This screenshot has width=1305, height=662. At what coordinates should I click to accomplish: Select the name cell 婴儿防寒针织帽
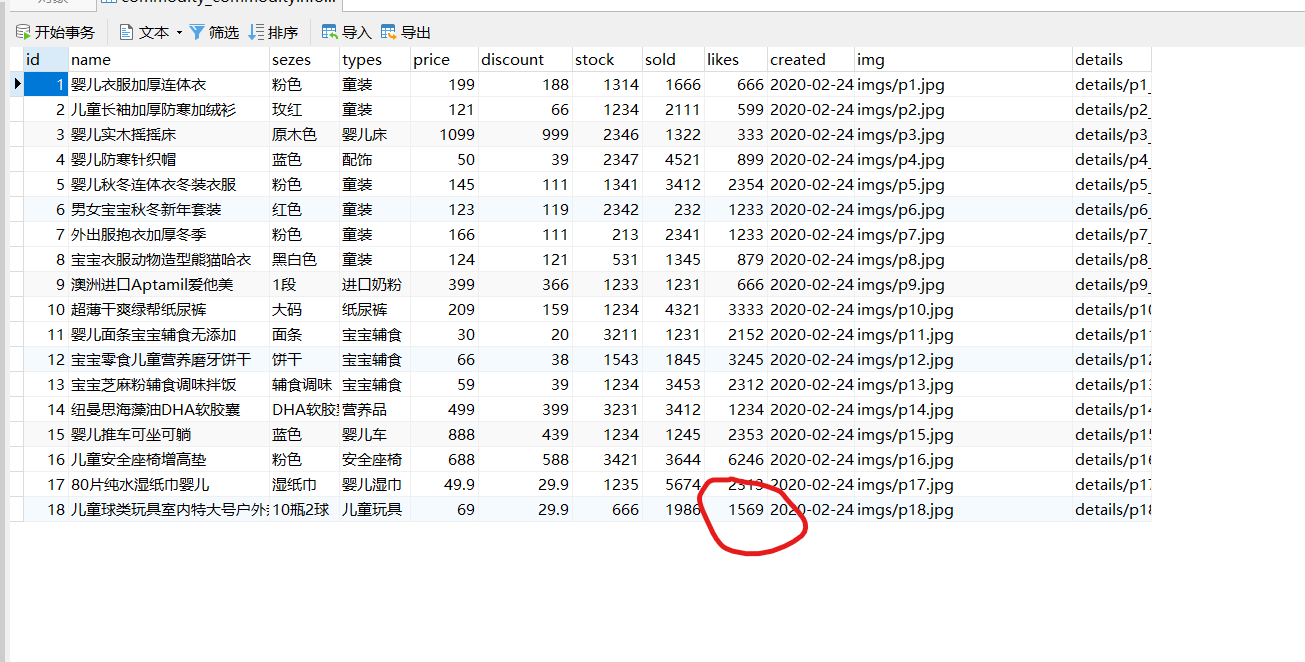coord(168,160)
